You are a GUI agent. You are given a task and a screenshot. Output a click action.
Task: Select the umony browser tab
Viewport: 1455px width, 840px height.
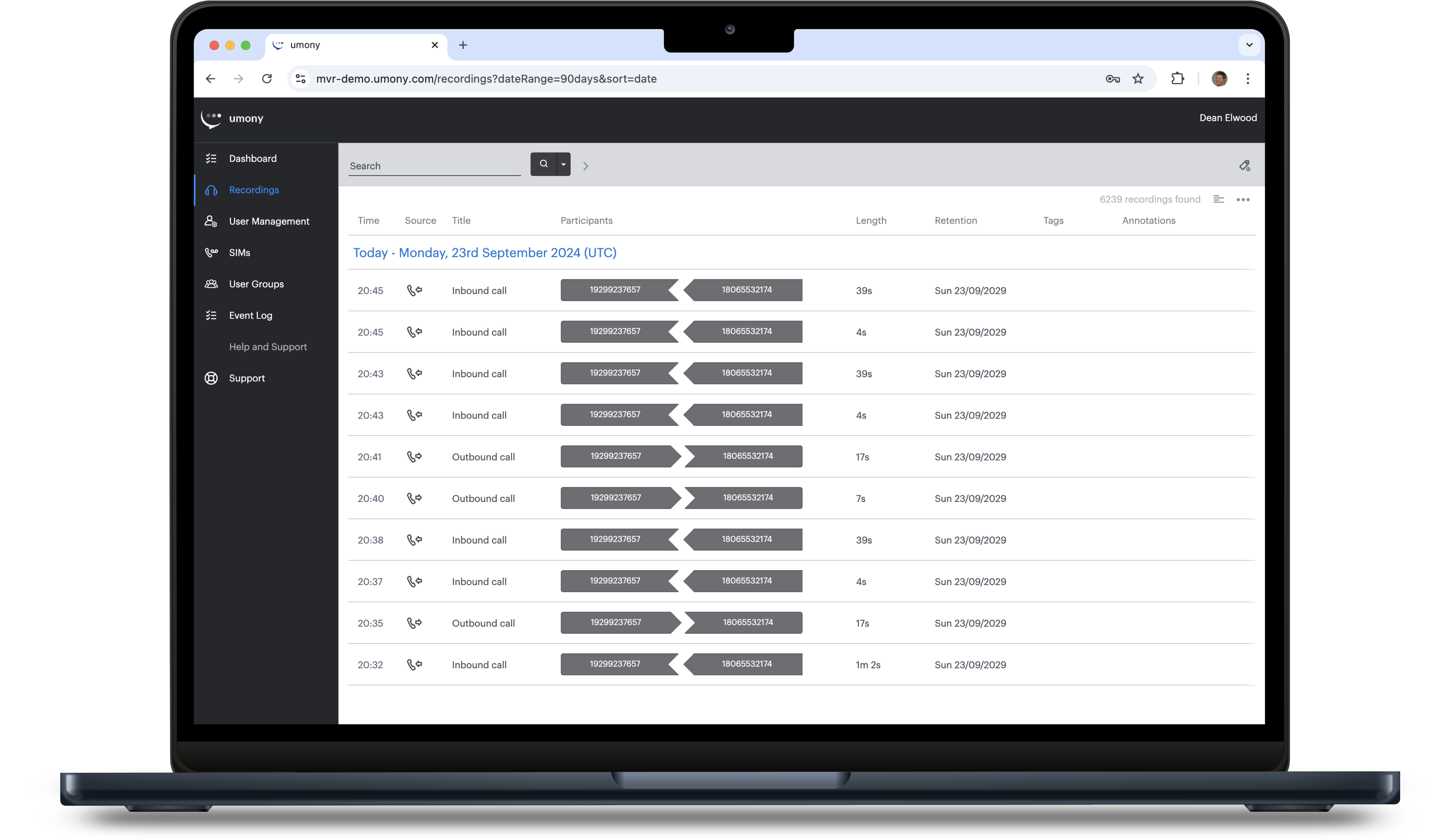pyautogui.click(x=356, y=45)
